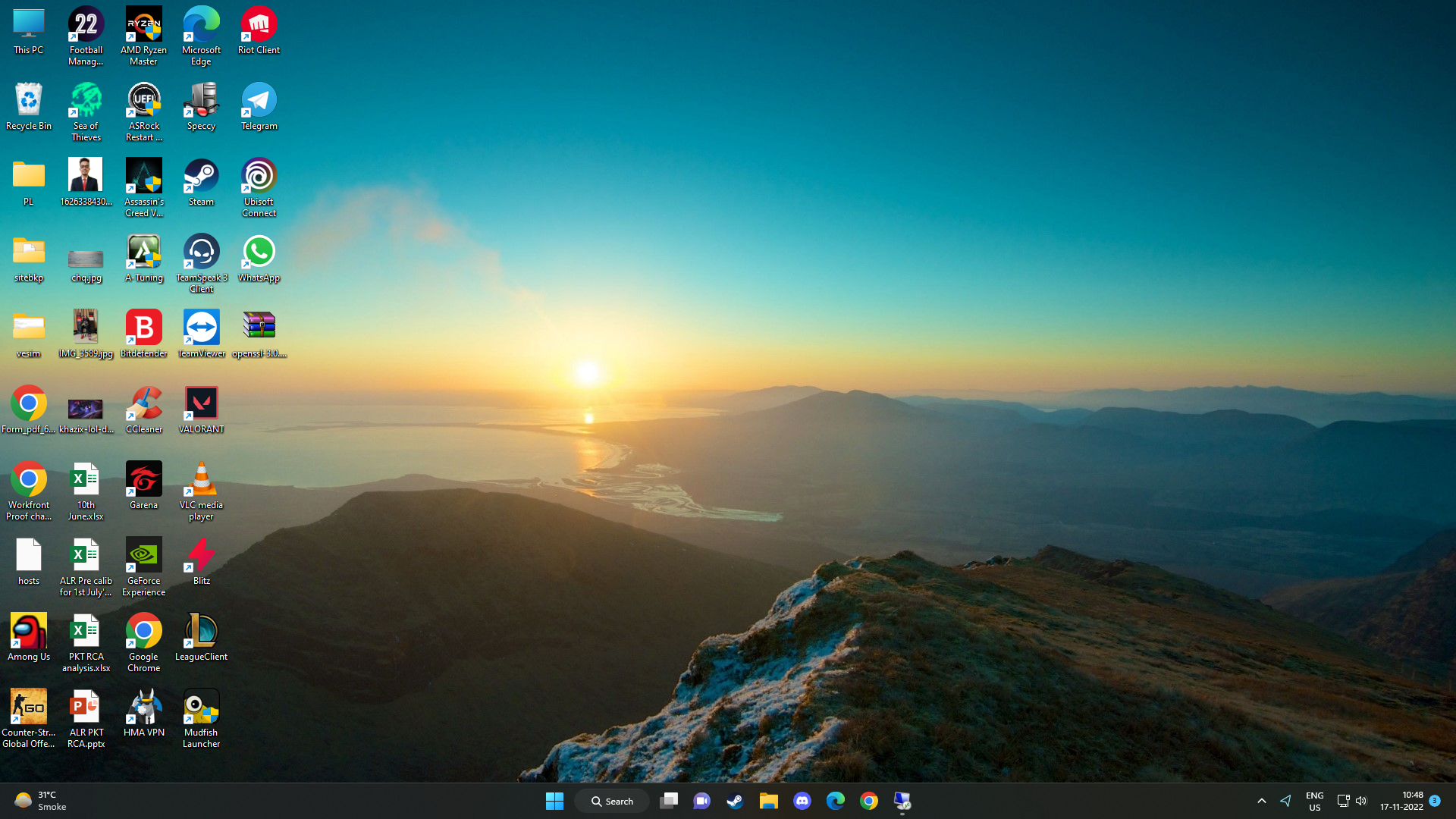
Task: Select the Telegram desktop shortcut
Action: [259, 108]
